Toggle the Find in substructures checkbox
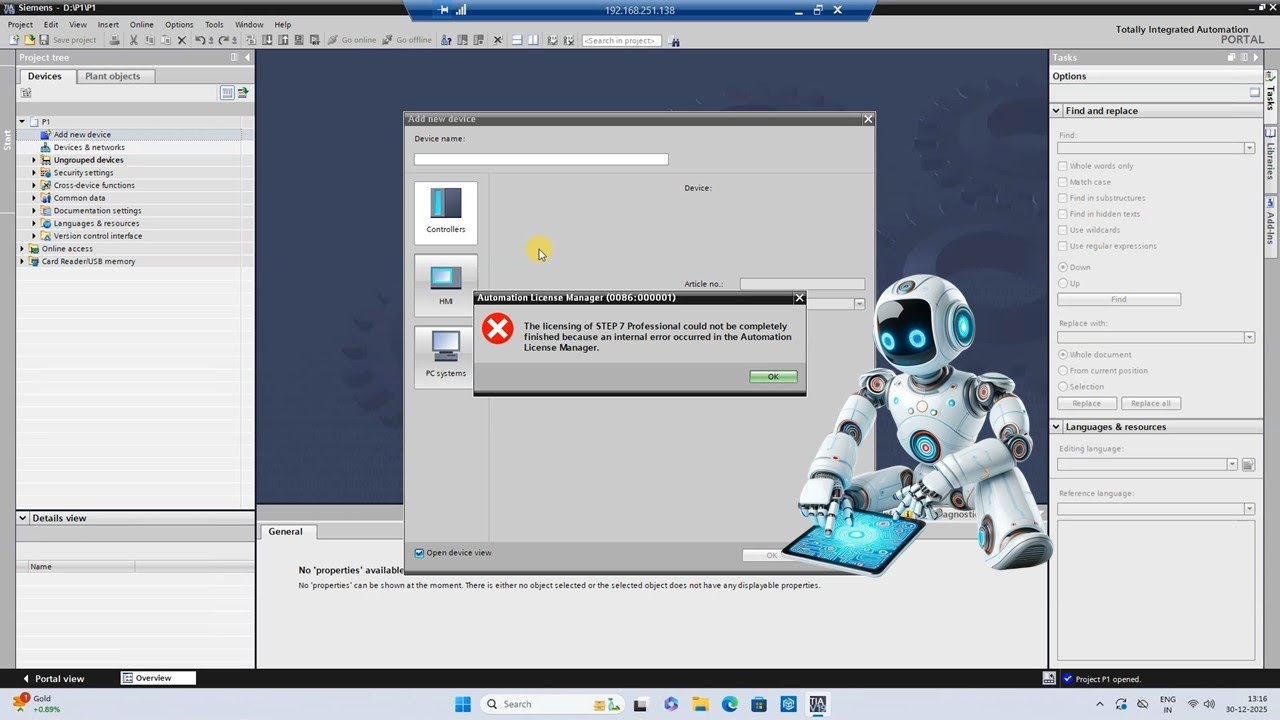Viewport: 1280px width, 720px height. [1063, 198]
